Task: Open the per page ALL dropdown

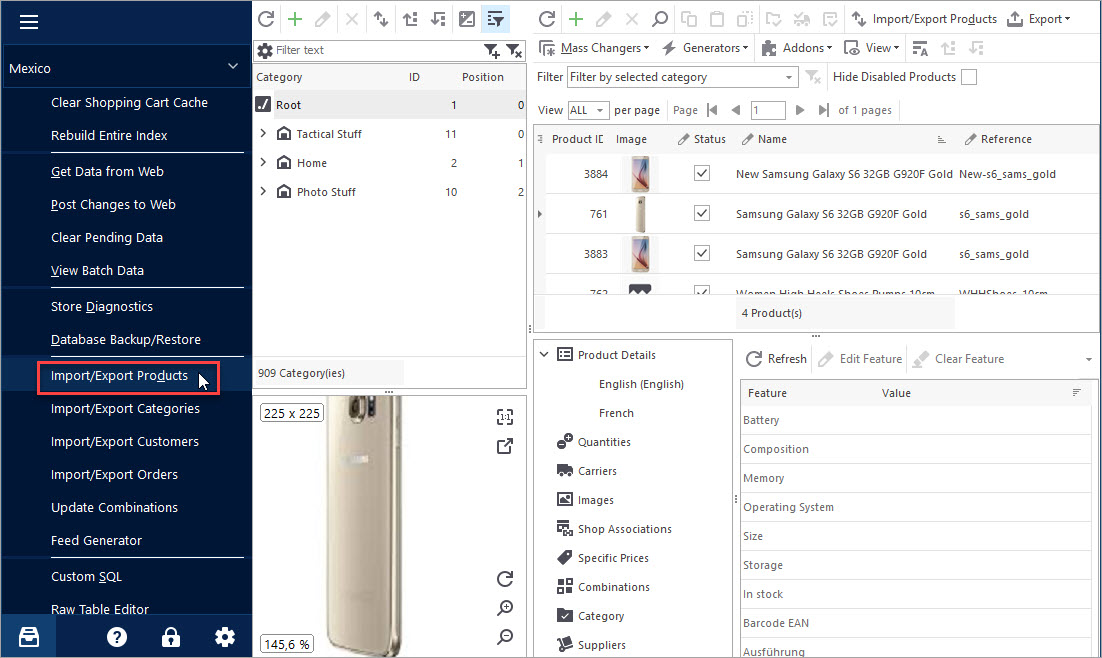Action: (x=588, y=110)
